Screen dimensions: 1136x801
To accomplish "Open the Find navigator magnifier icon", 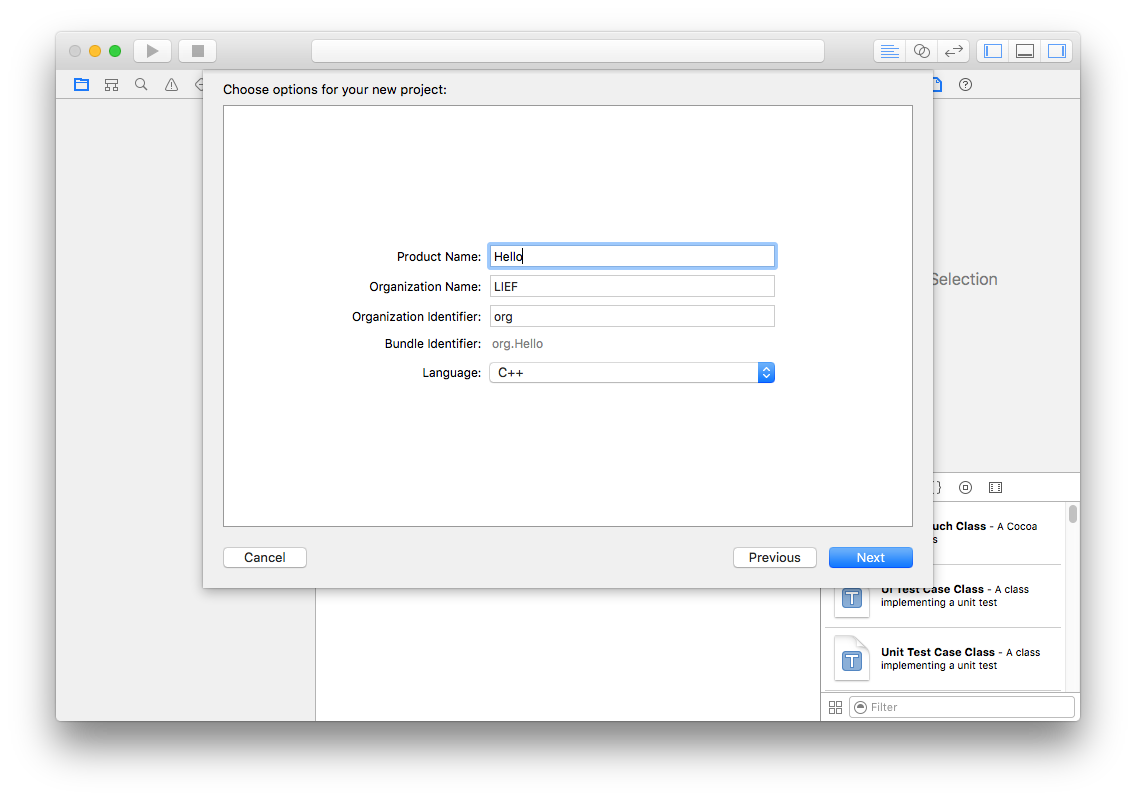I will click(141, 85).
